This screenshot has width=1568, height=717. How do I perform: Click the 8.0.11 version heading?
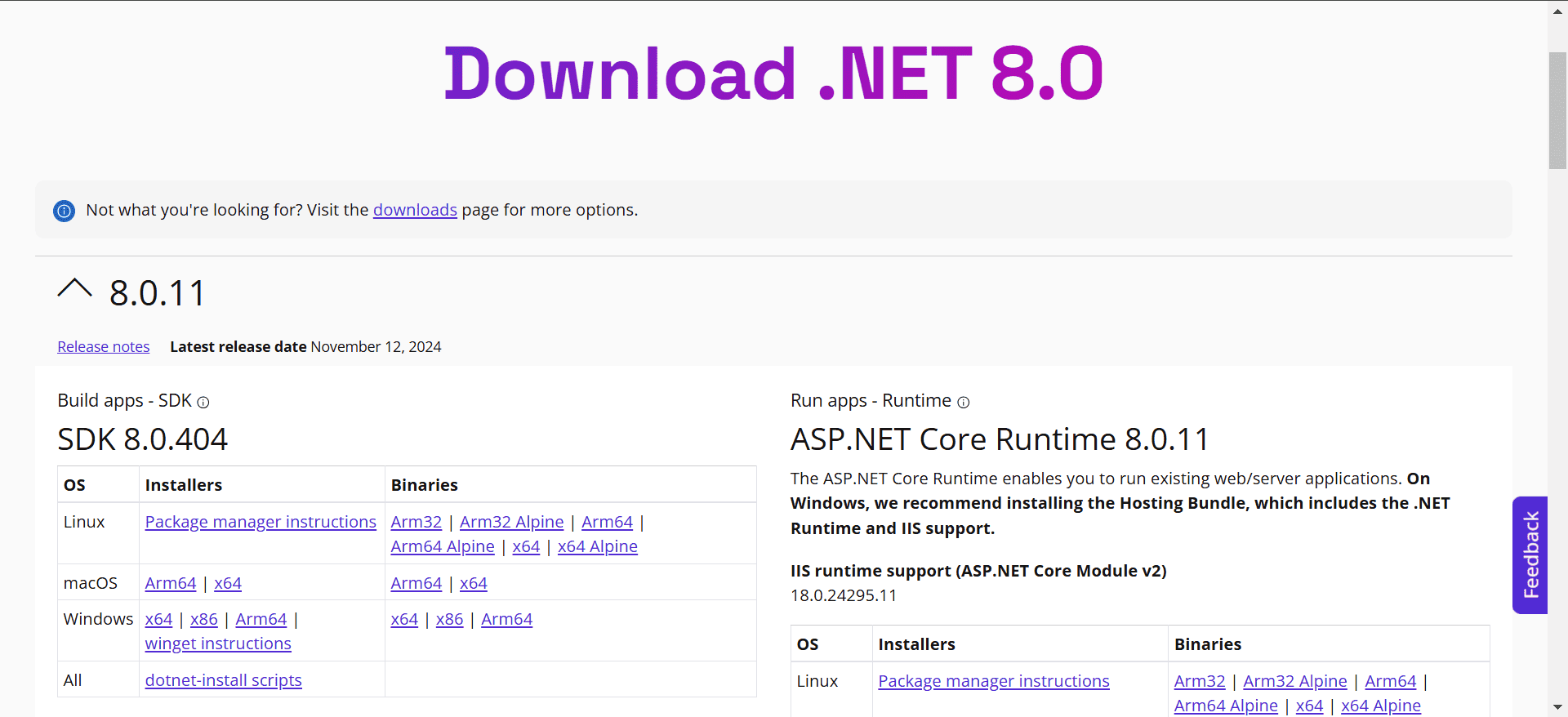(158, 293)
